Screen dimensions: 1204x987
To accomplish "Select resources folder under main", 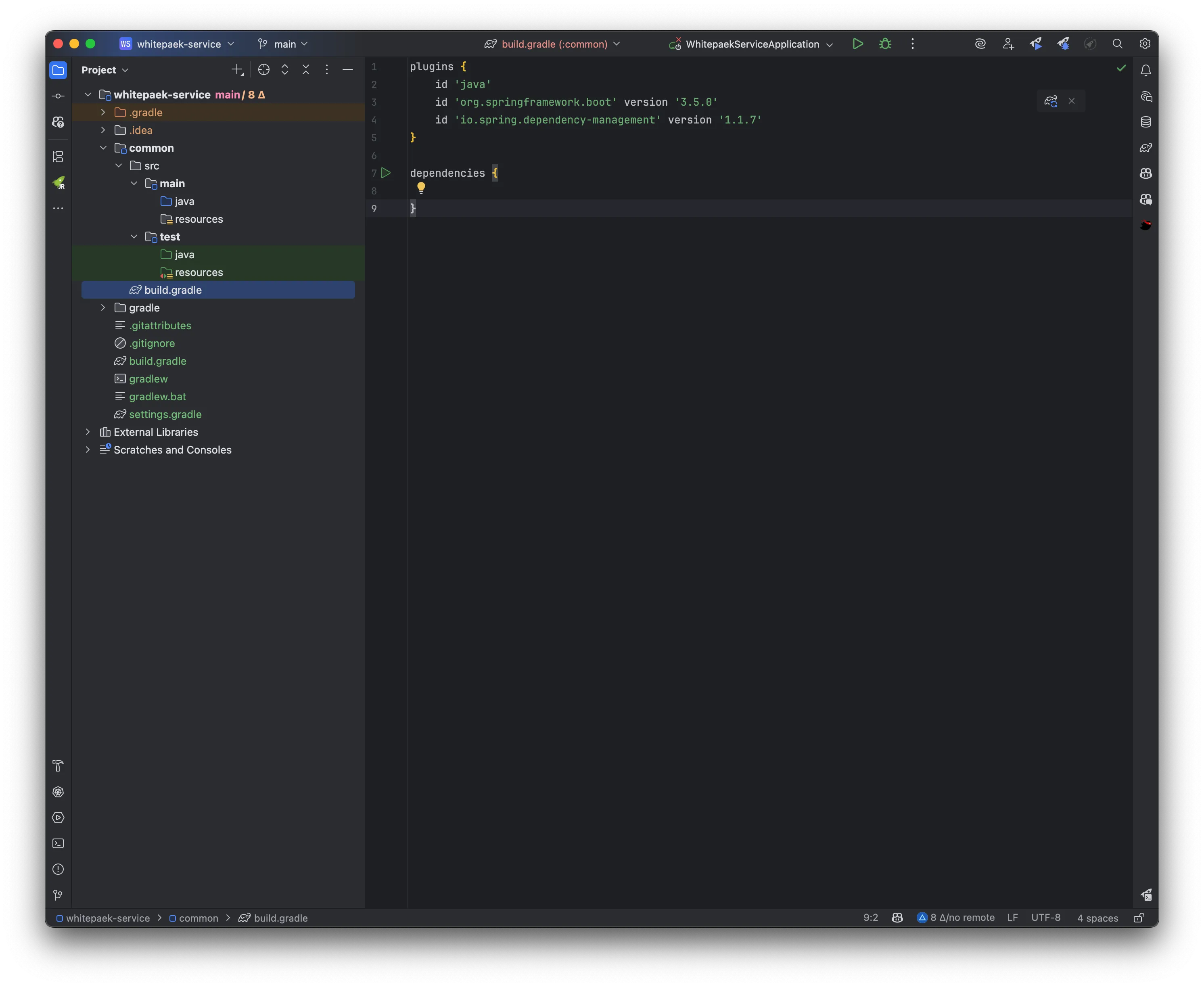I will [x=199, y=219].
